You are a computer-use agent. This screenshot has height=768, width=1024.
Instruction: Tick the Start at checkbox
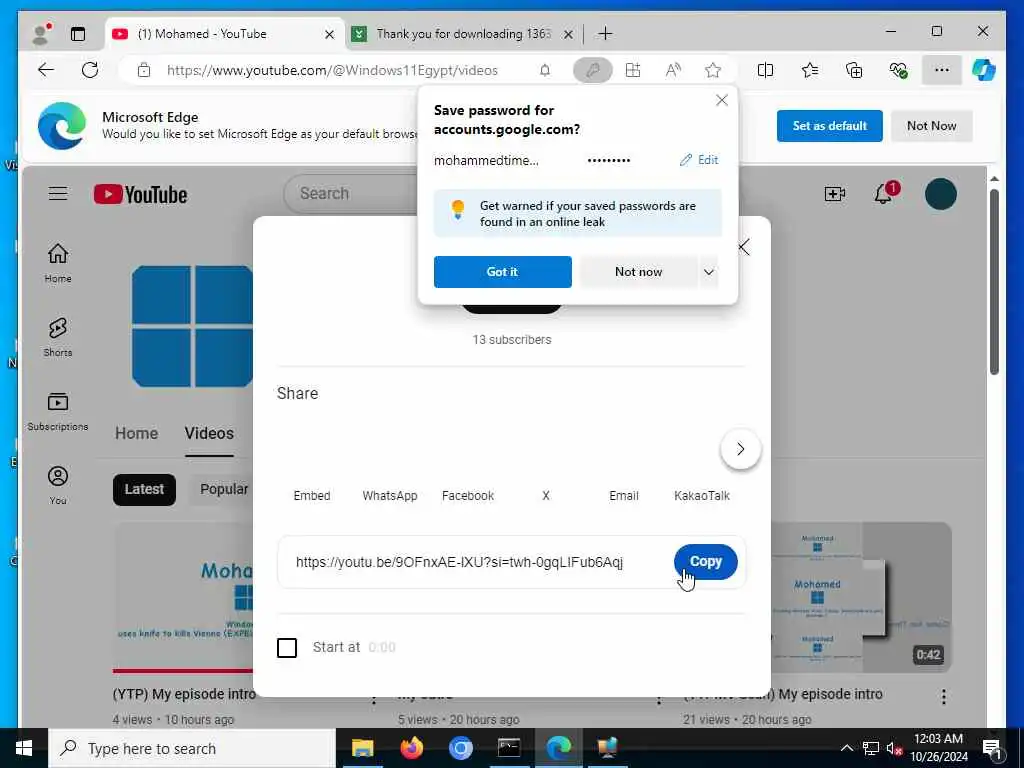click(x=287, y=647)
